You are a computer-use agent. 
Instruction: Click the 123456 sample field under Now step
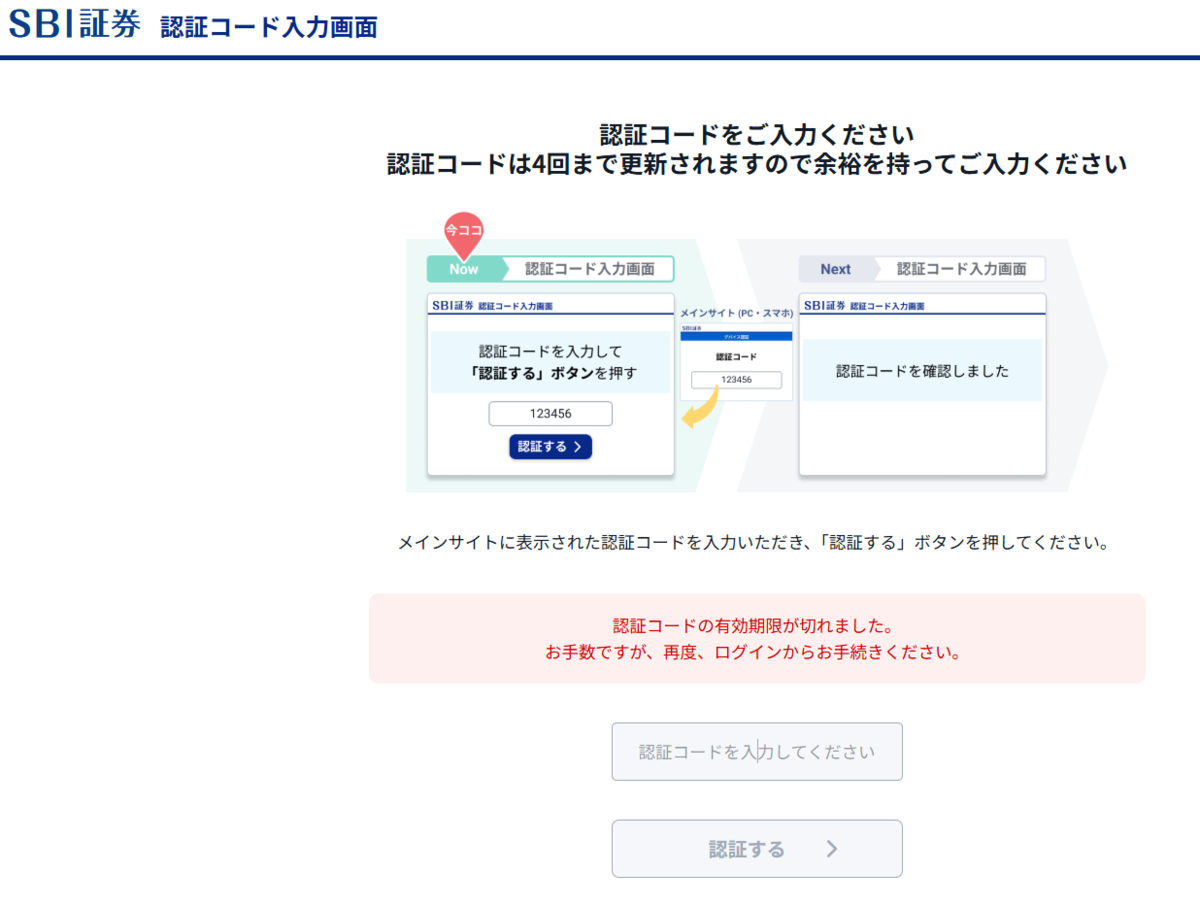coord(550,414)
